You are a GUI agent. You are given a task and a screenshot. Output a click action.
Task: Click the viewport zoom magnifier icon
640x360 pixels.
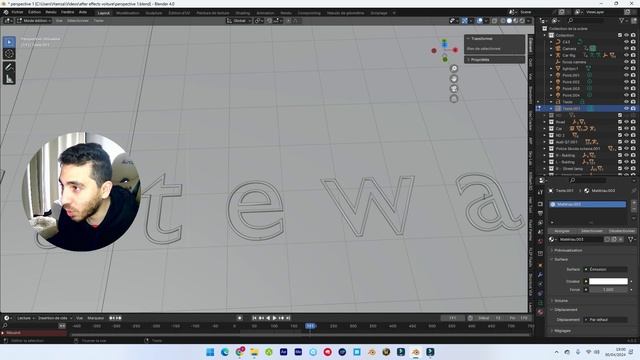454,69
